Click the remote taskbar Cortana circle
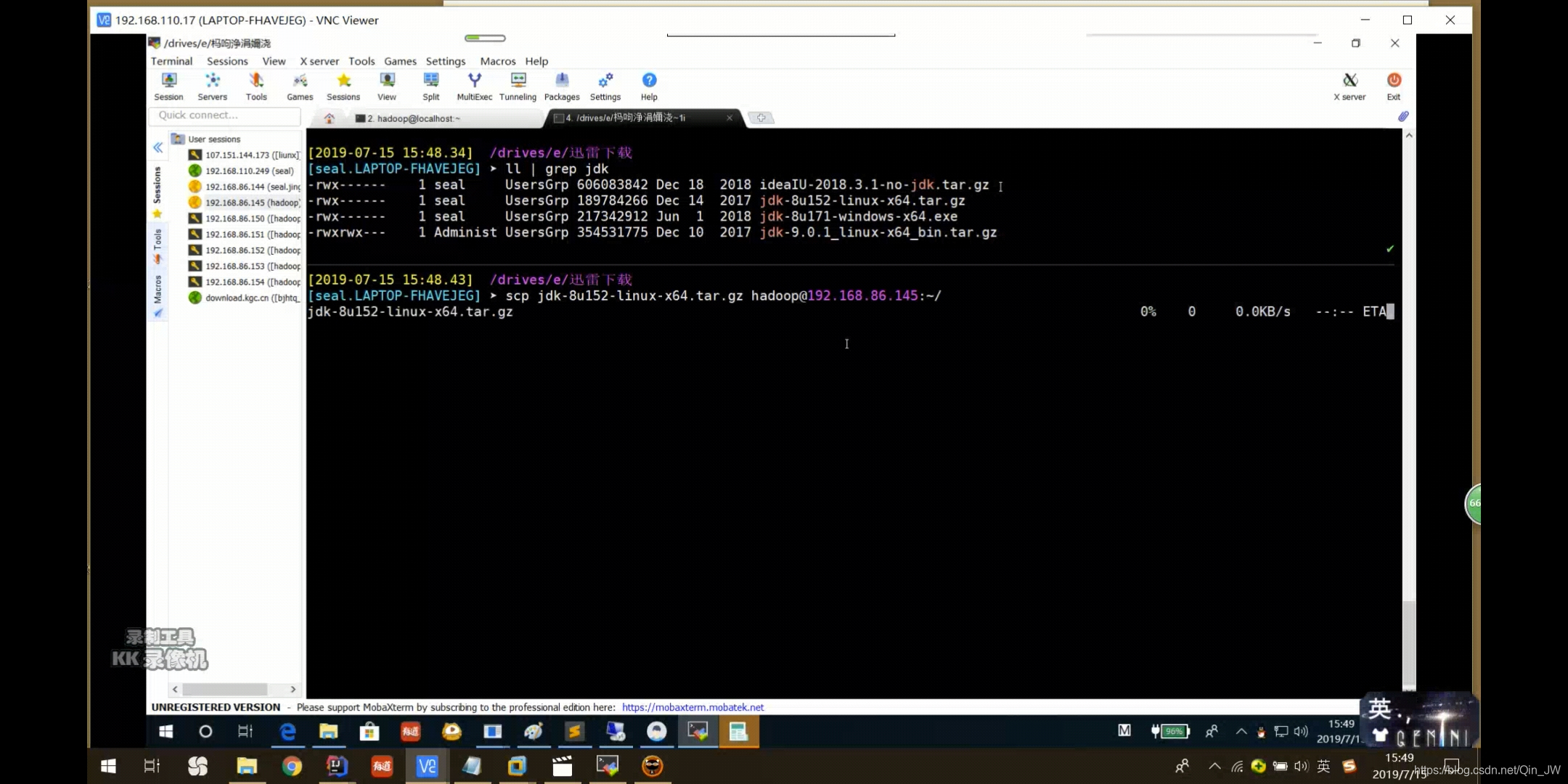The height and width of the screenshot is (784, 1568). pyautogui.click(x=205, y=732)
